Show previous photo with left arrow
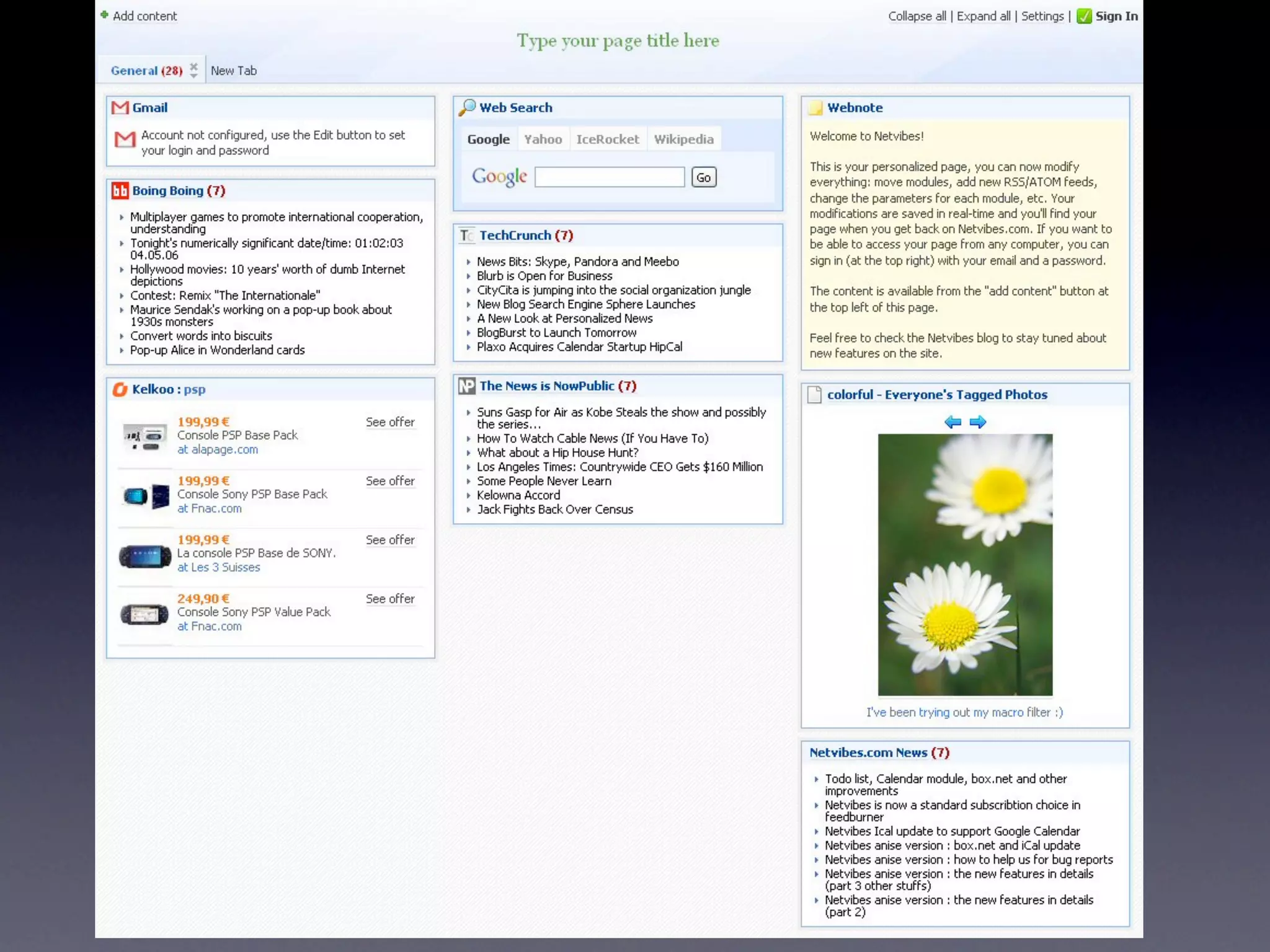 952,422
